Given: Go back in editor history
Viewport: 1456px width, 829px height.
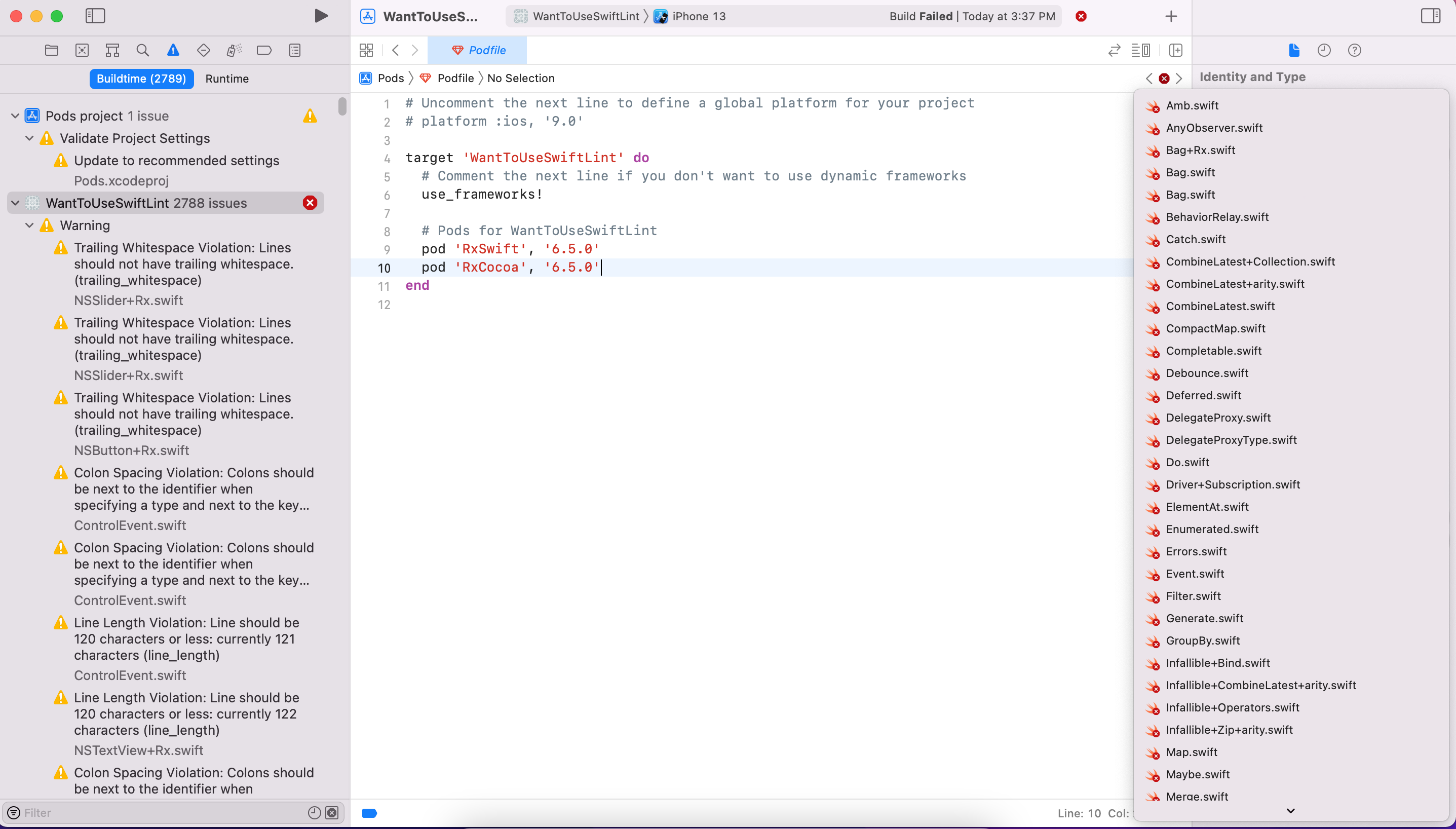Looking at the screenshot, I should 396,50.
